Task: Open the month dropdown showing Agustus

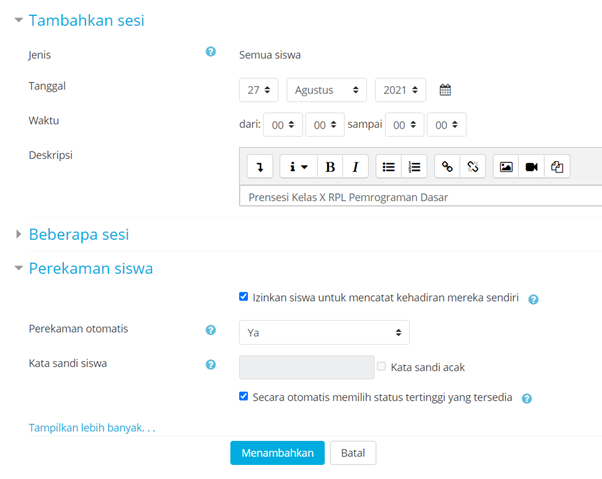Action: pyautogui.click(x=326, y=90)
